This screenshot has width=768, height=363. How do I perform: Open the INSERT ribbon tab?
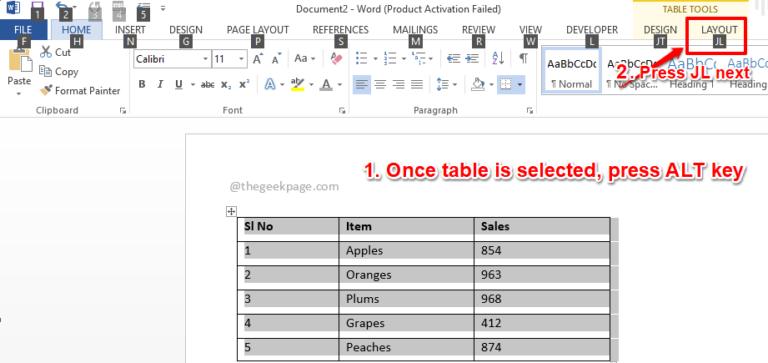(130, 30)
